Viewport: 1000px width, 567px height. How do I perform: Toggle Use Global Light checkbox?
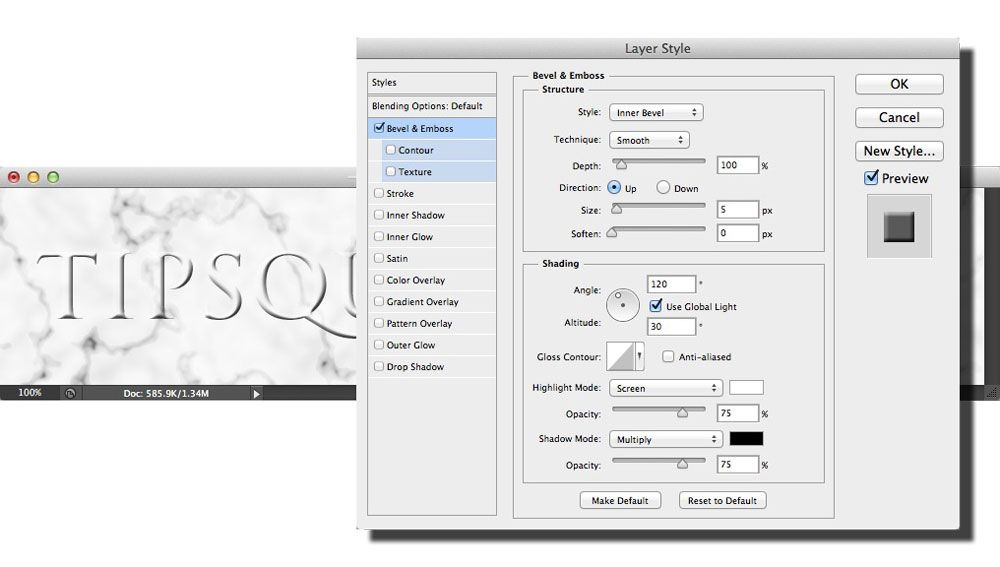[x=656, y=306]
